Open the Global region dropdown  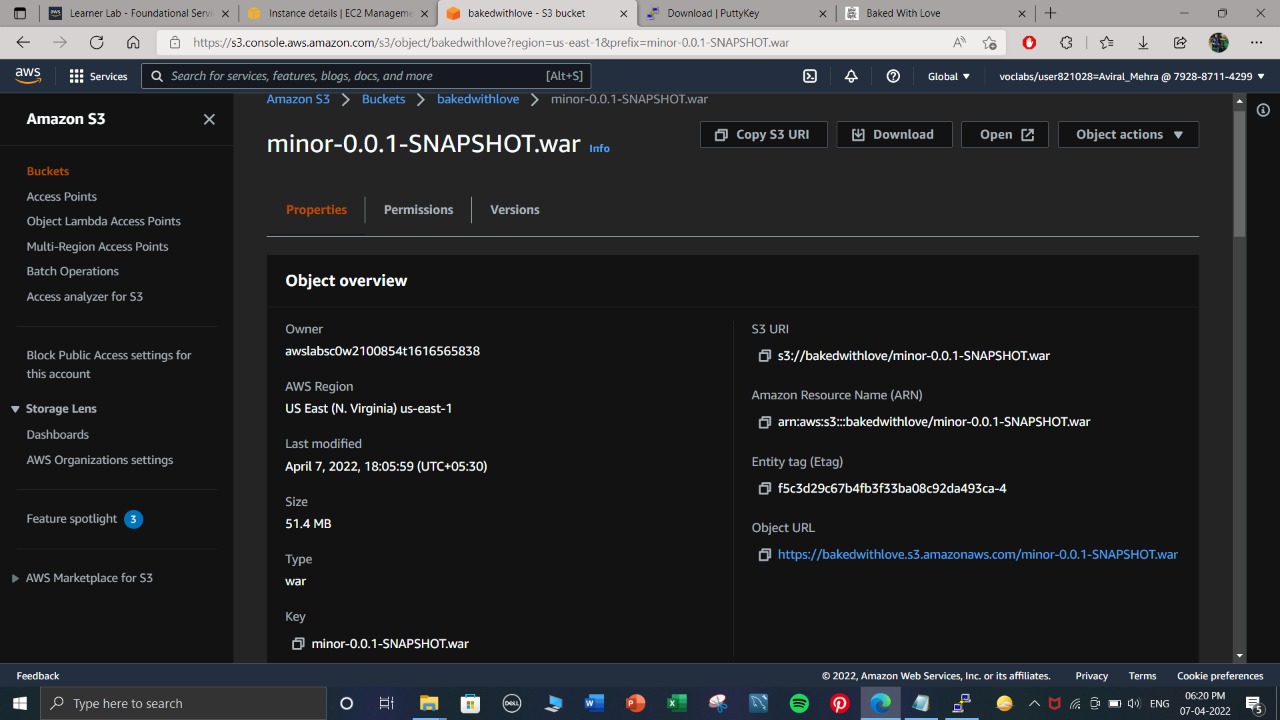pos(949,76)
